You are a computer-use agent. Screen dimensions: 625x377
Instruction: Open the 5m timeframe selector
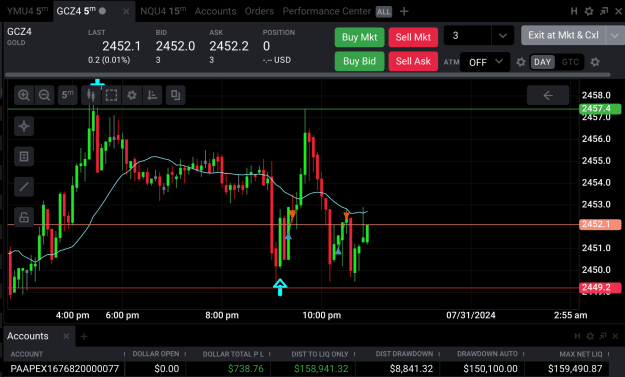(67, 95)
